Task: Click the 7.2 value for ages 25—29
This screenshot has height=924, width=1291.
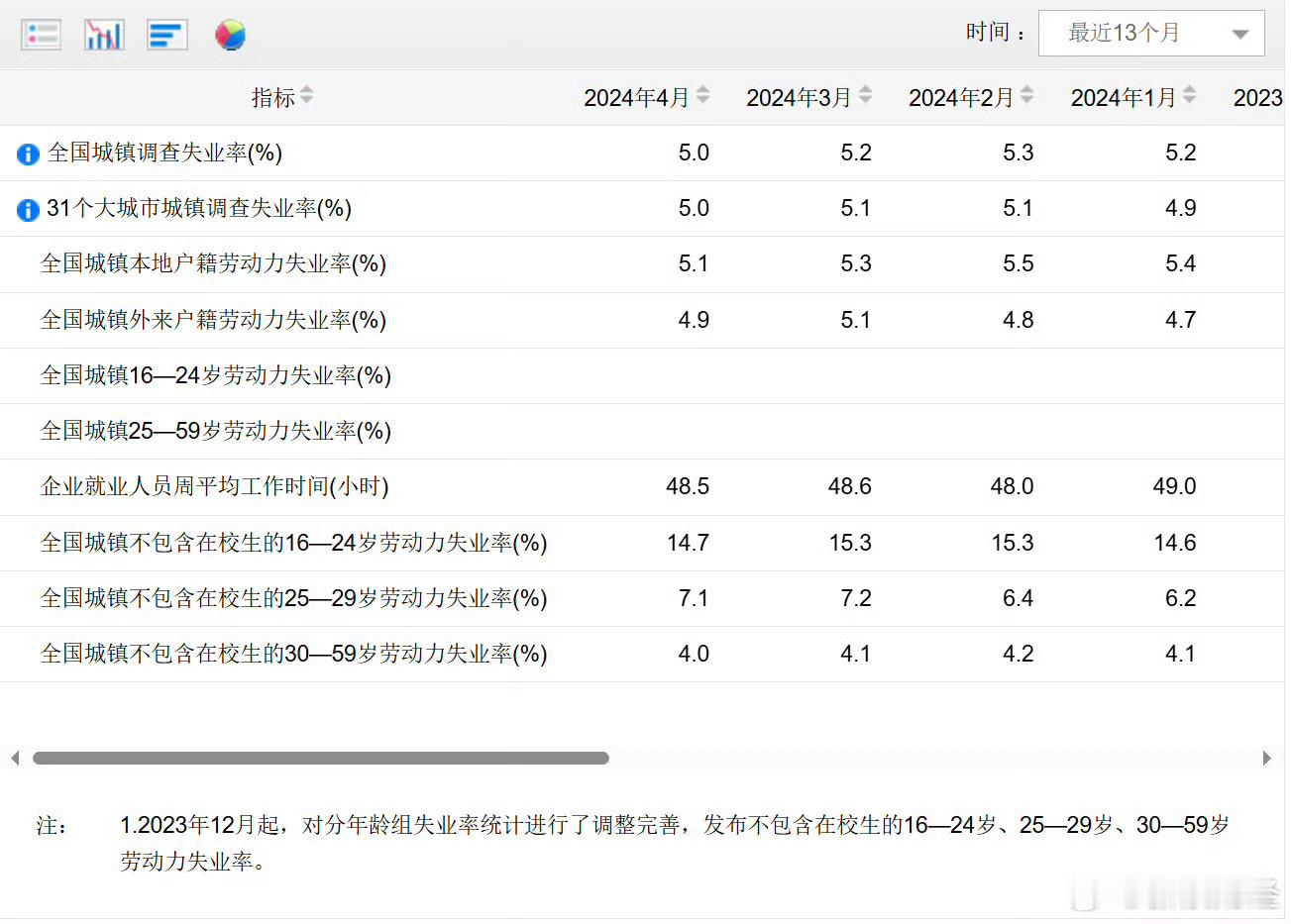Action: [856, 598]
